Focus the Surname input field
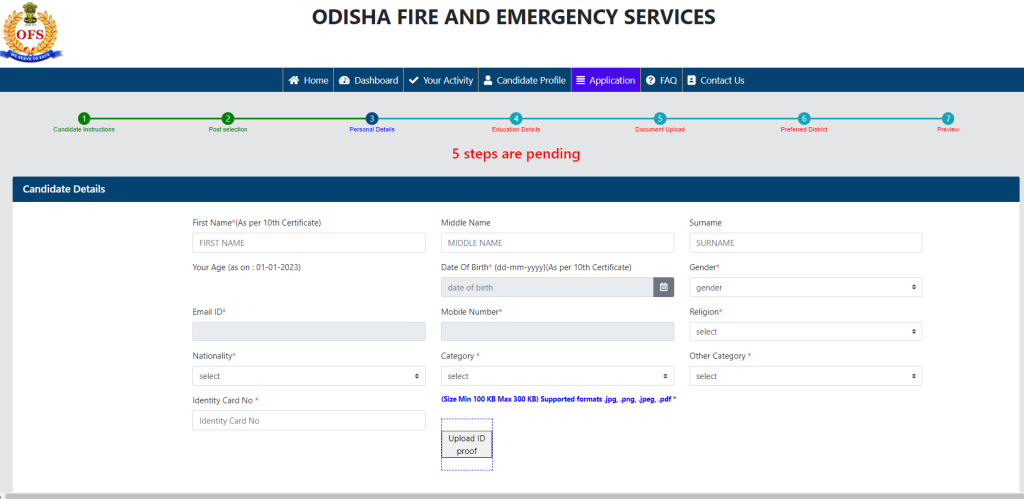The width and height of the screenshot is (1024, 499). pos(805,242)
